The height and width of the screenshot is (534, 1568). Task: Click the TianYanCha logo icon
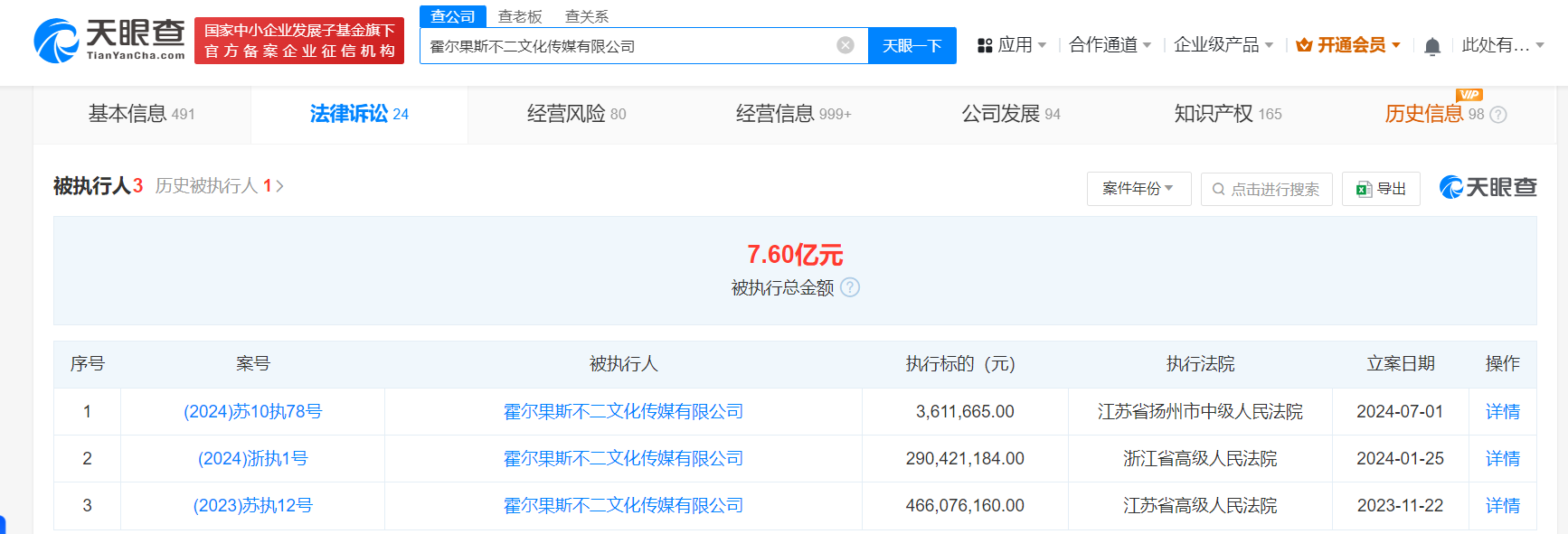click(56, 42)
